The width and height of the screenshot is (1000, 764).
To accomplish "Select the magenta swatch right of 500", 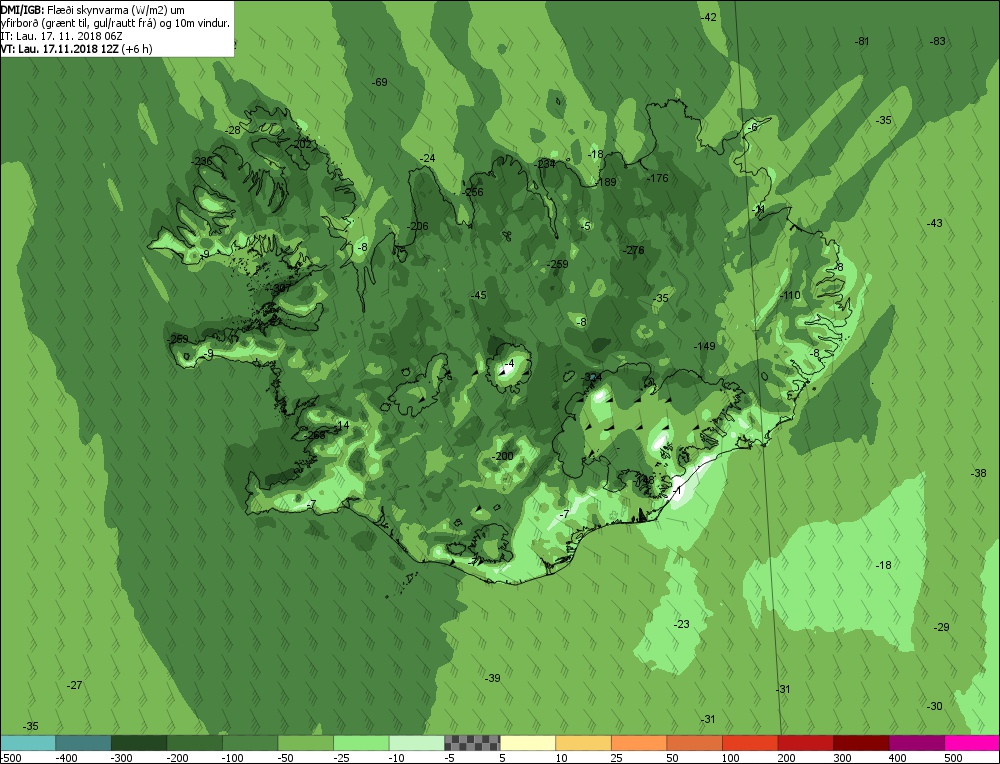I will (x=971, y=743).
